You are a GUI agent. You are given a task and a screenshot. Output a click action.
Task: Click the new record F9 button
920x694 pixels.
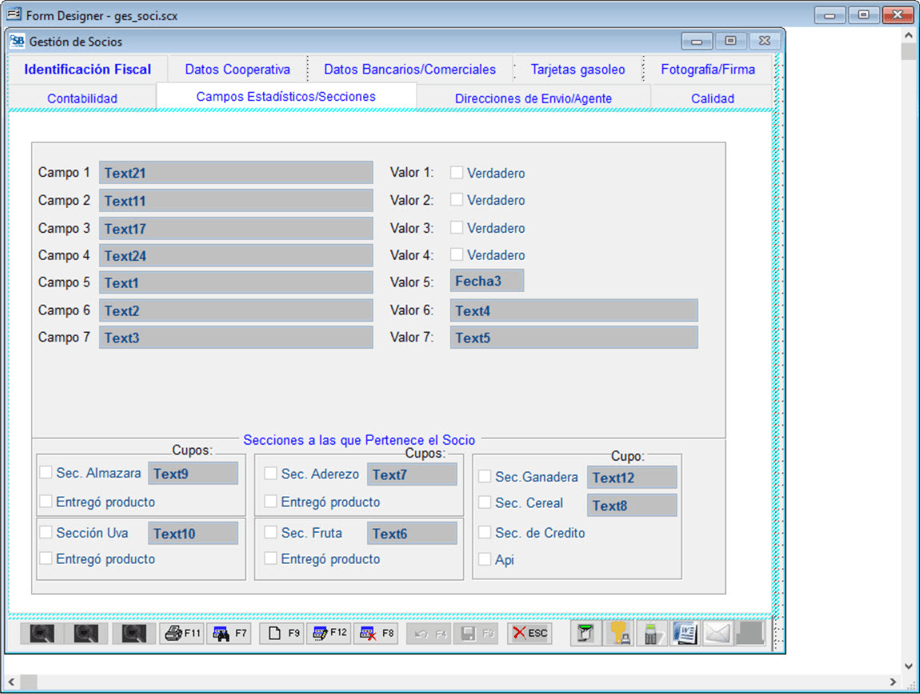[x=281, y=633]
